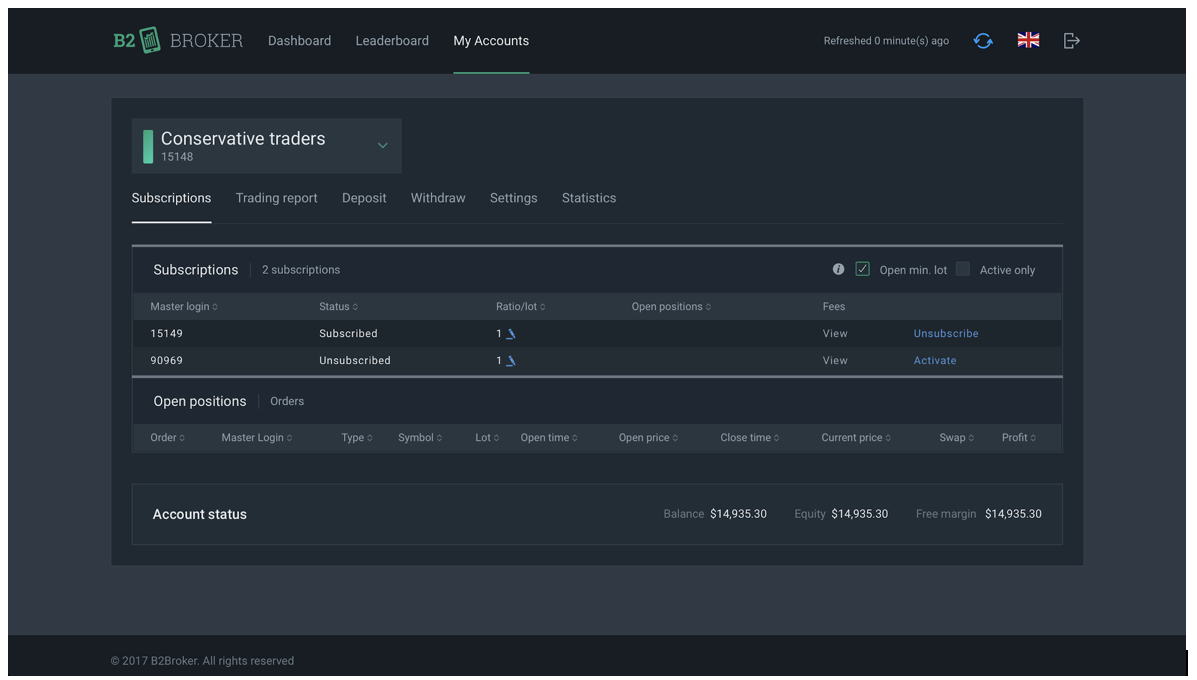Edit ratio/lot pencil icon for master 15149

[510, 334]
